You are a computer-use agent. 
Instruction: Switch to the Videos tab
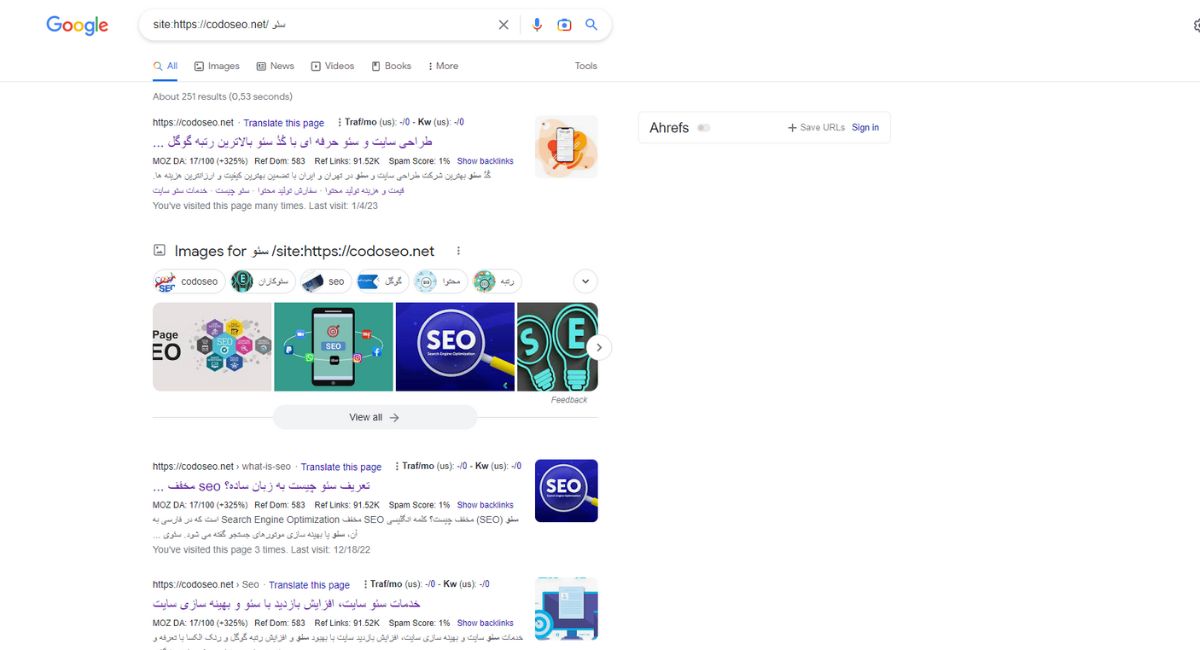[333, 66]
